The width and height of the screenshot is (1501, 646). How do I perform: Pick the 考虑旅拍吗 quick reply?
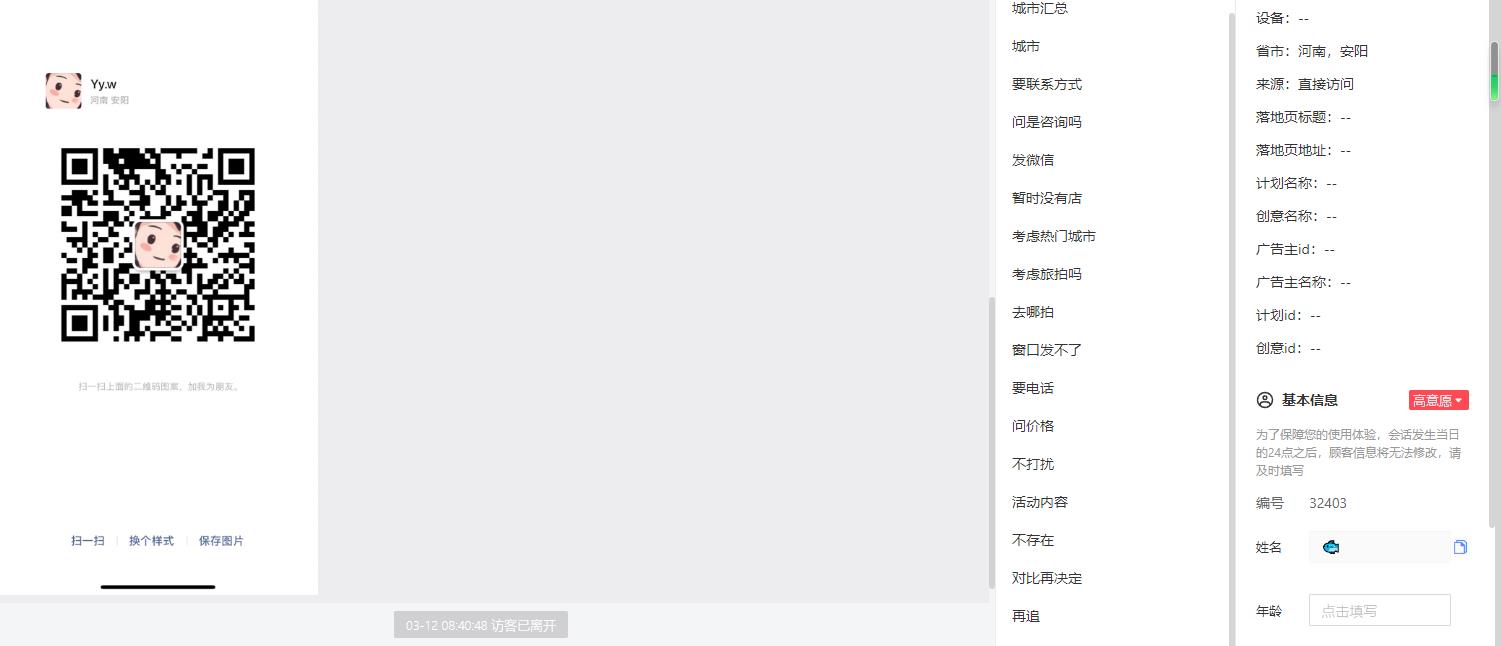[x=1047, y=274]
